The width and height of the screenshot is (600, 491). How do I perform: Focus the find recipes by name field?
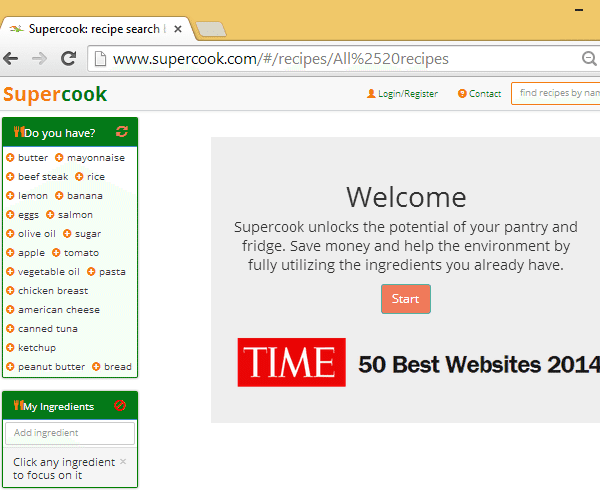pos(556,93)
